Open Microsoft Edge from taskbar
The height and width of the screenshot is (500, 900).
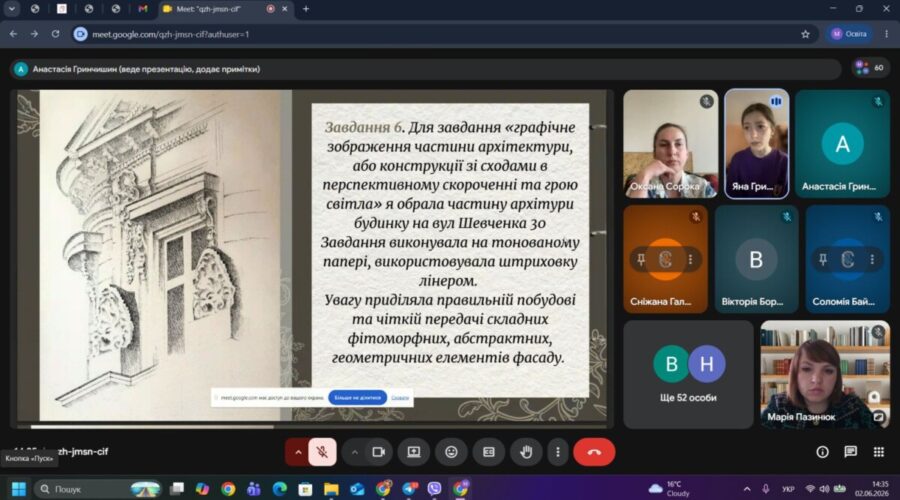(280, 489)
